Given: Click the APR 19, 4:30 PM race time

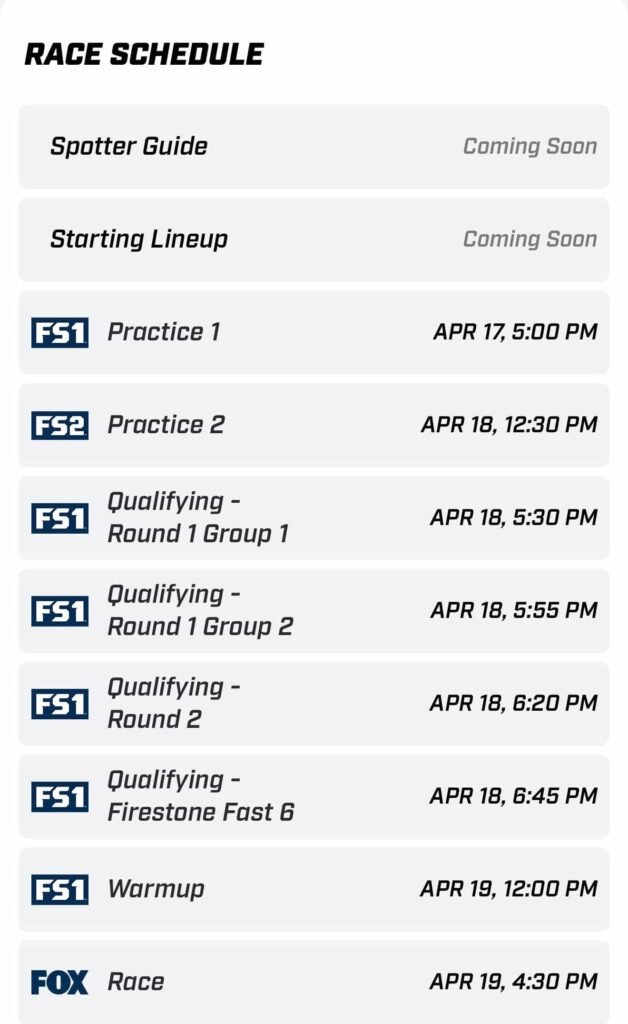Looking at the screenshot, I should tap(513, 982).
